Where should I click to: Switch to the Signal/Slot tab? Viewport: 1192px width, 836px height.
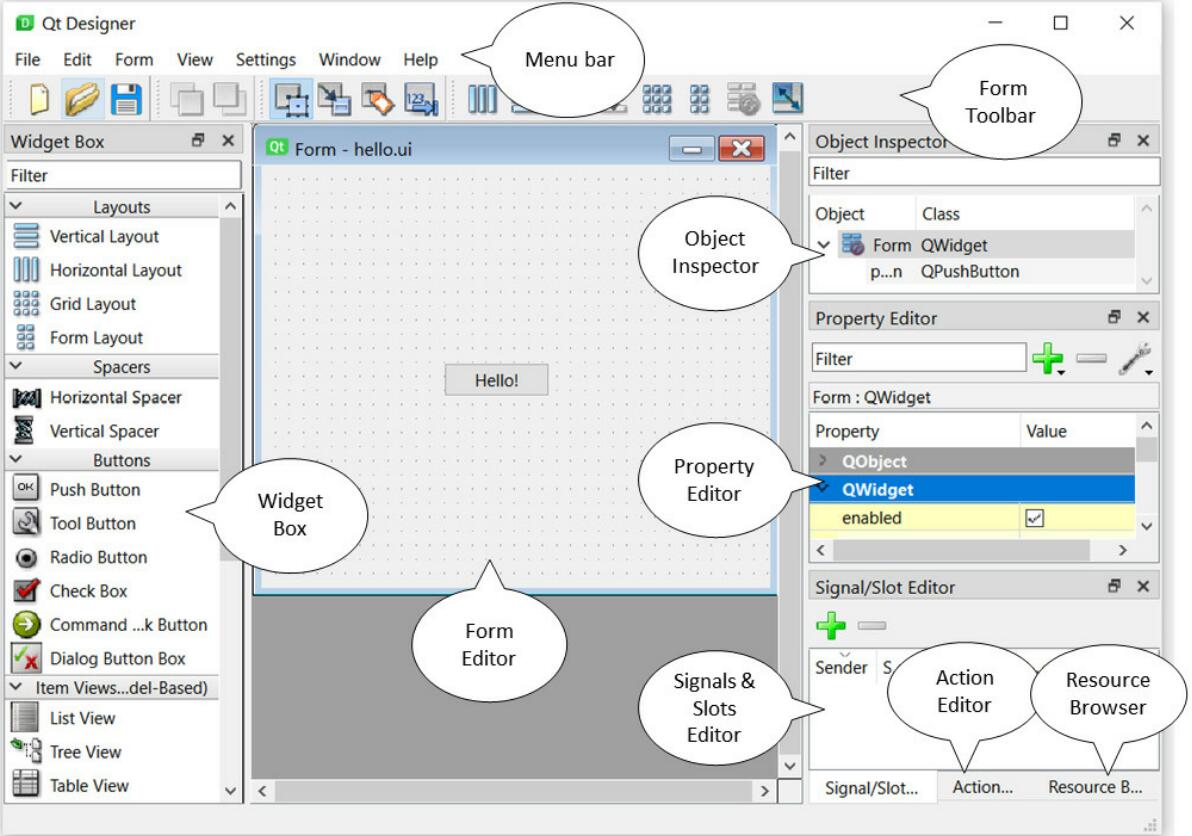[x=871, y=788]
